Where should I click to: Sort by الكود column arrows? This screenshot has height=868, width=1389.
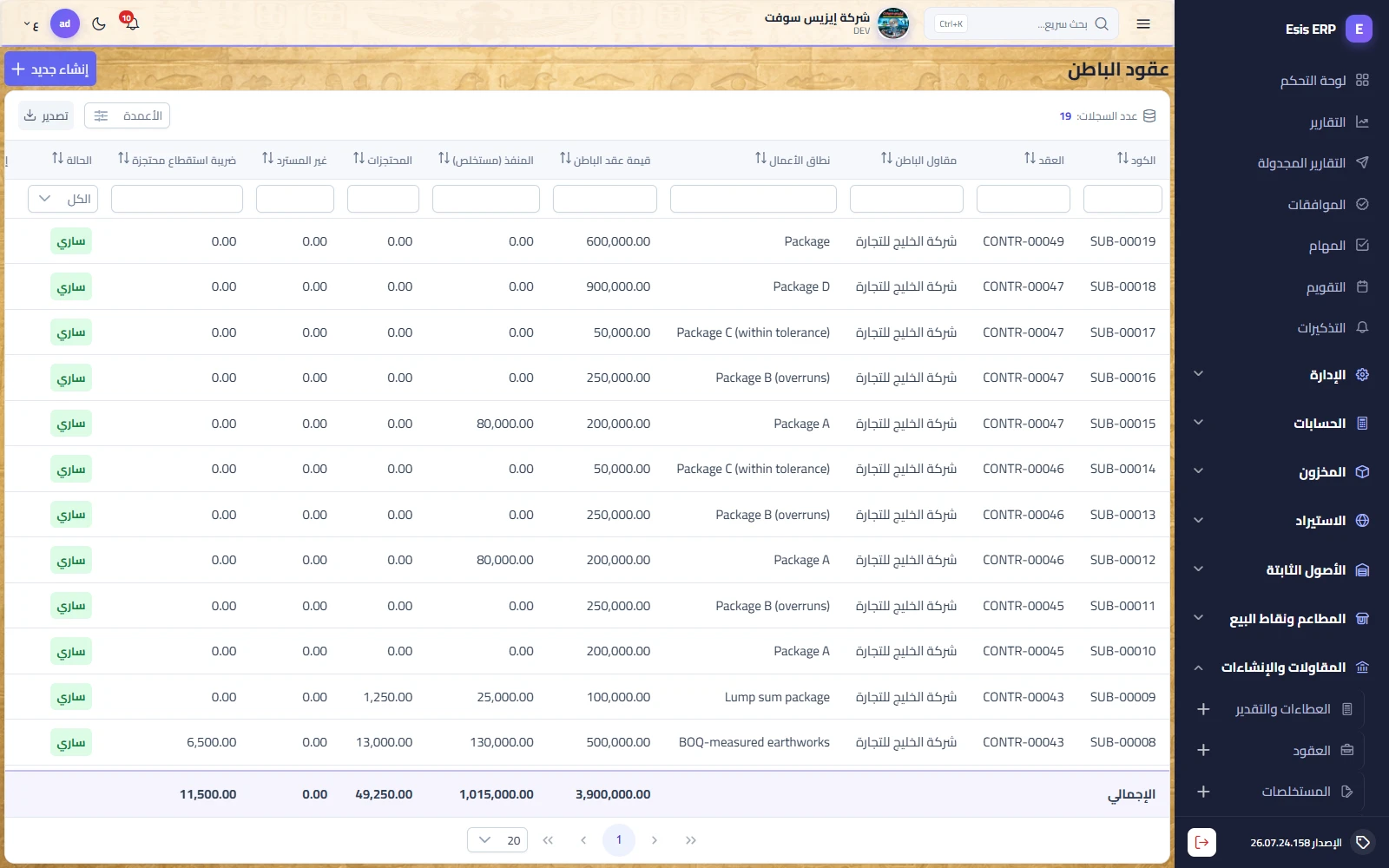(1122, 158)
